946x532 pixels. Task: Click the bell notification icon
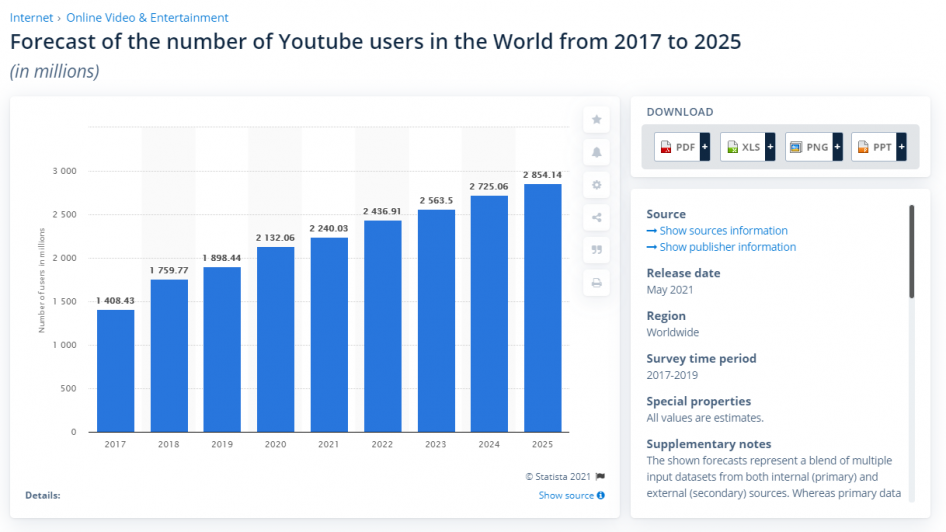596,152
